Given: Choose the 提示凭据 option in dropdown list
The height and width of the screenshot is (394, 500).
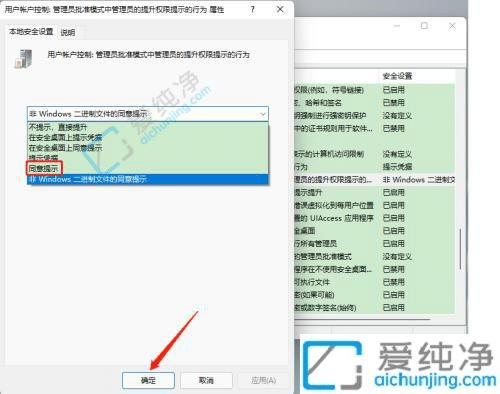Looking at the screenshot, I should [148, 157].
